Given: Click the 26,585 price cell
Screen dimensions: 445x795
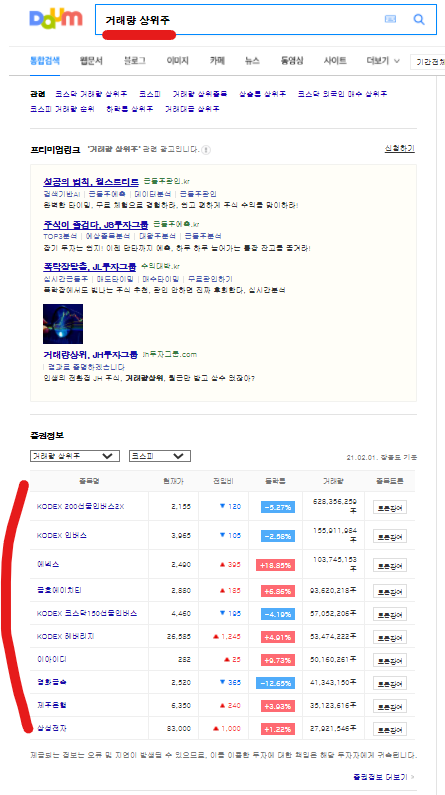Looking at the screenshot, I should [x=181, y=636].
